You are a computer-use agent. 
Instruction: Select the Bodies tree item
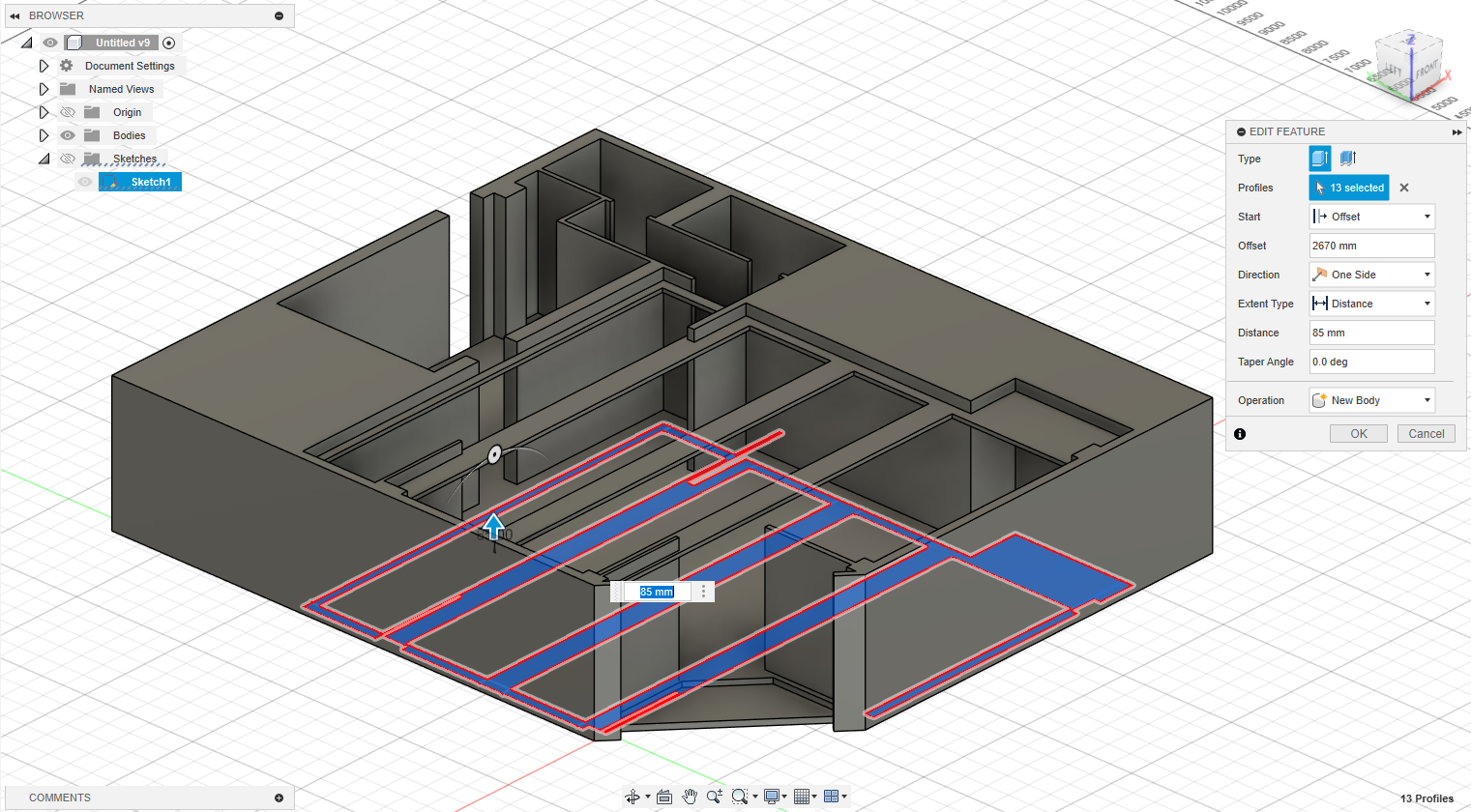[130, 135]
